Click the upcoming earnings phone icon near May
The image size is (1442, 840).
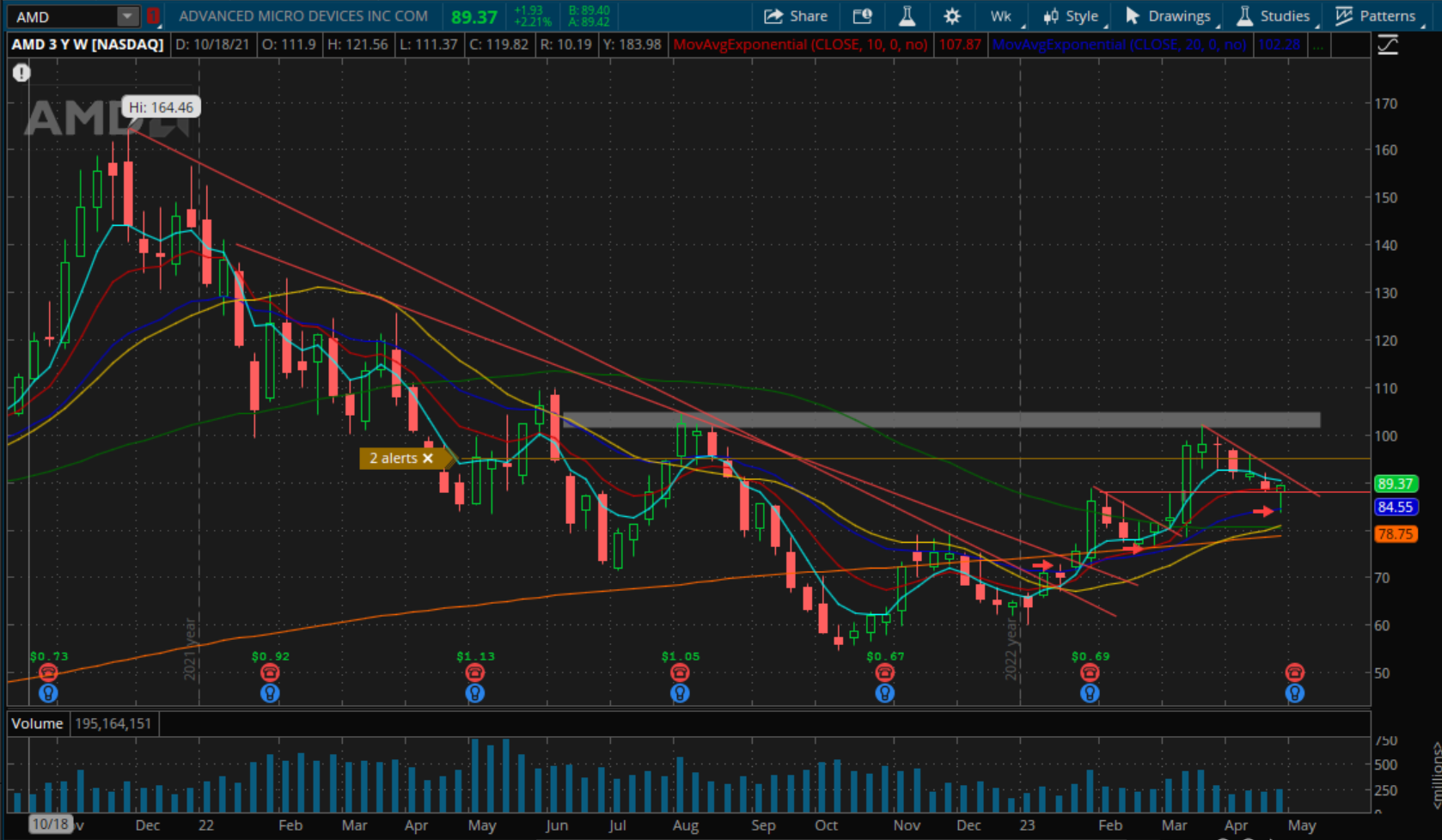click(1294, 673)
